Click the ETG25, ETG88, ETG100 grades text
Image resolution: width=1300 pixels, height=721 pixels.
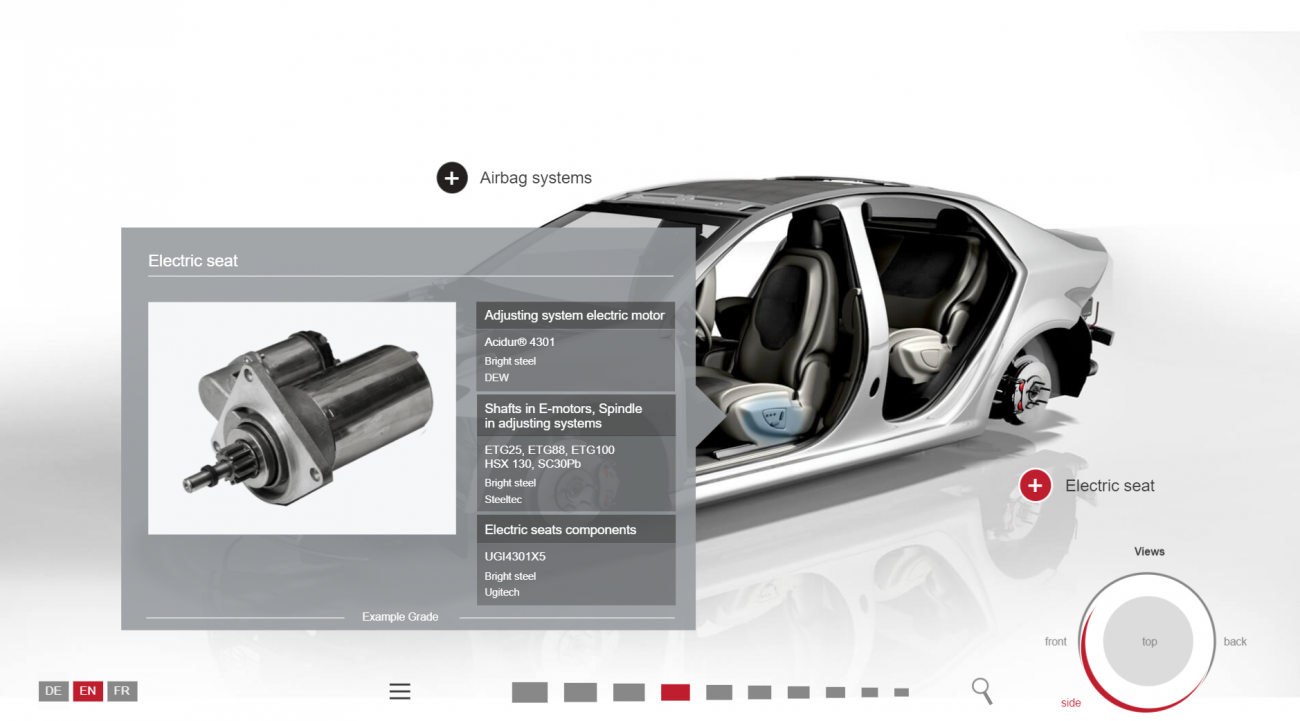pos(550,450)
